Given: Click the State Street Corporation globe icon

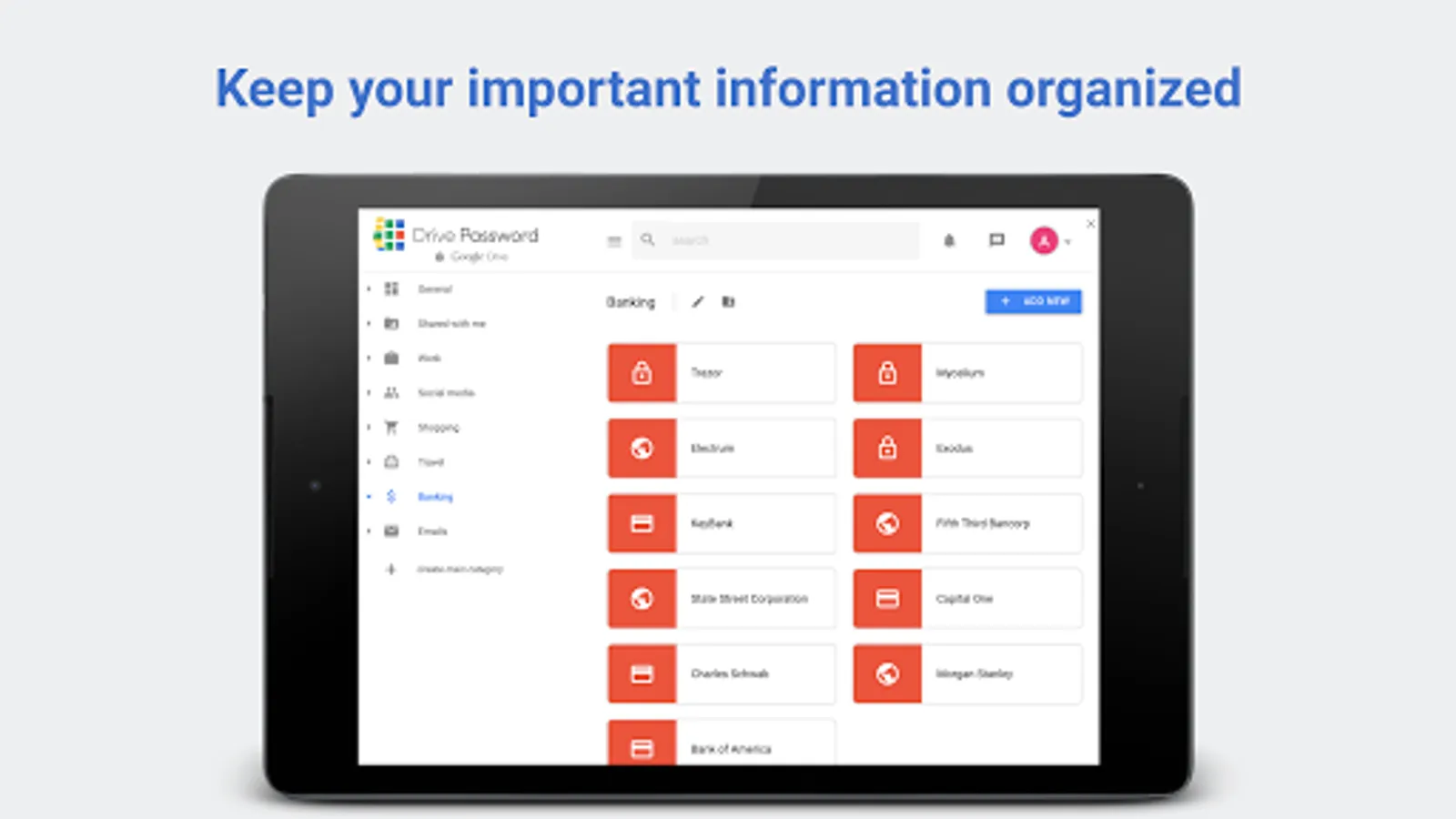Looking at the screenshot, I should pos(642,599).
